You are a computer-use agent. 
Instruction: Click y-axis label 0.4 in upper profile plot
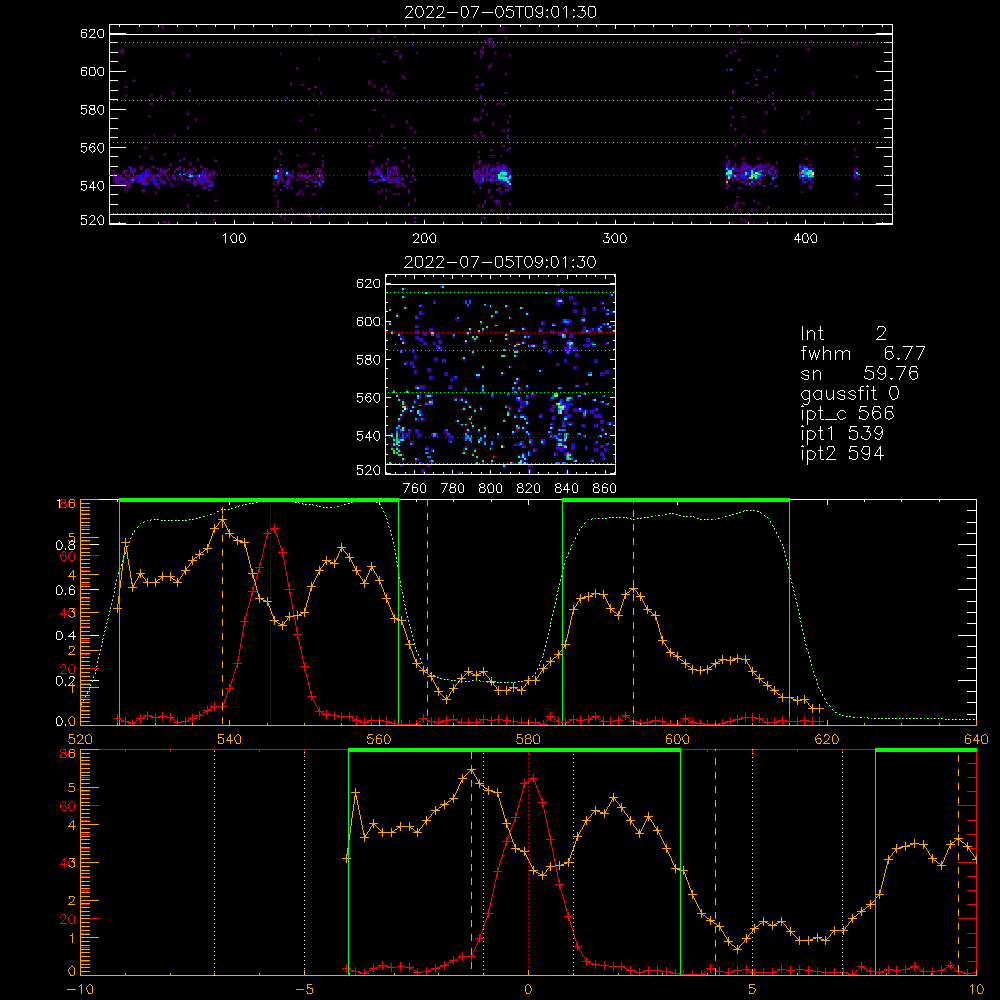click(x=66, y=636)
